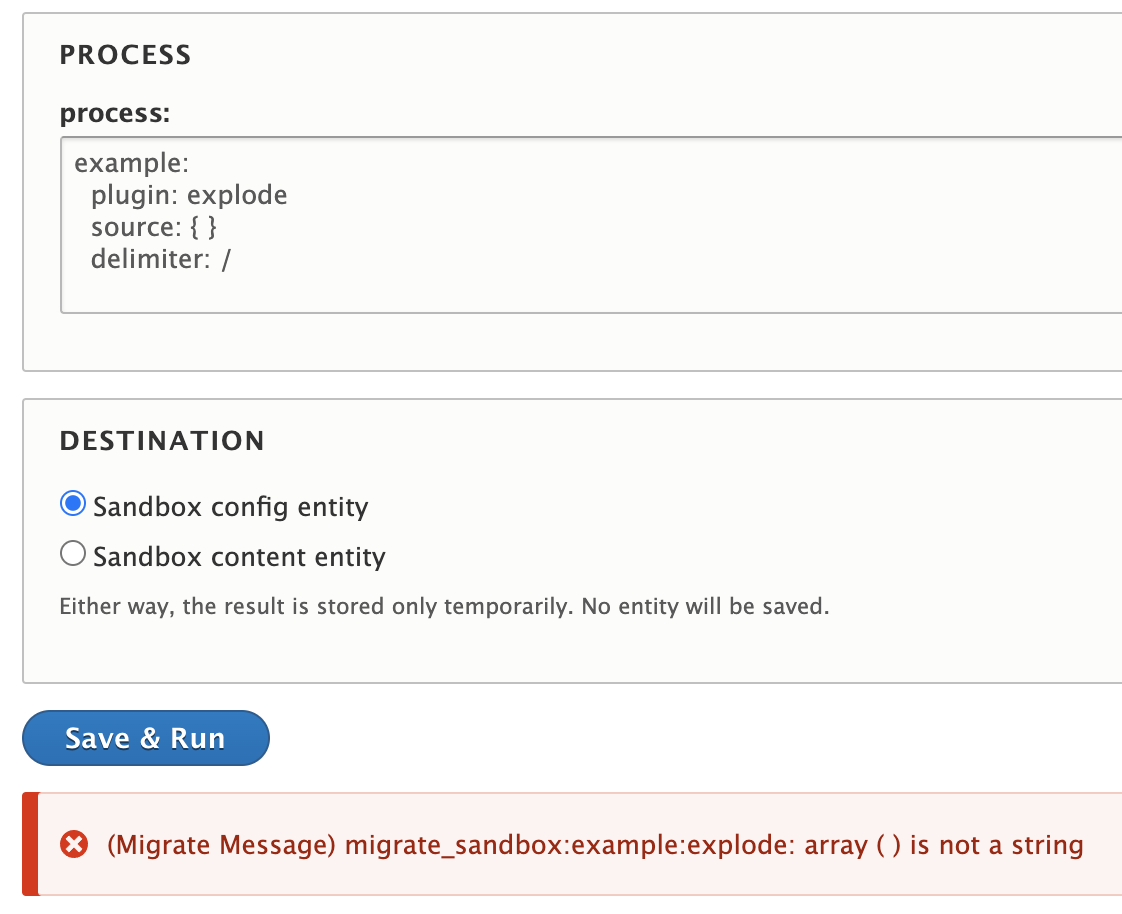Select the Sandbox config entity radio button
The width and height of the screenshot is (1122, 914).
[72, 504]
